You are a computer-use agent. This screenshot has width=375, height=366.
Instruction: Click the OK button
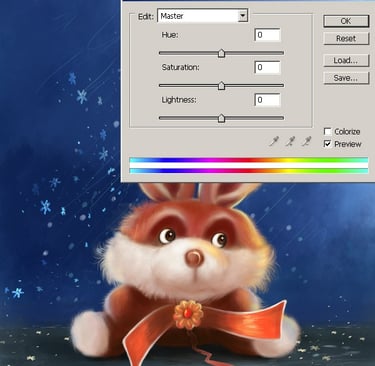[x=346, y=21]
